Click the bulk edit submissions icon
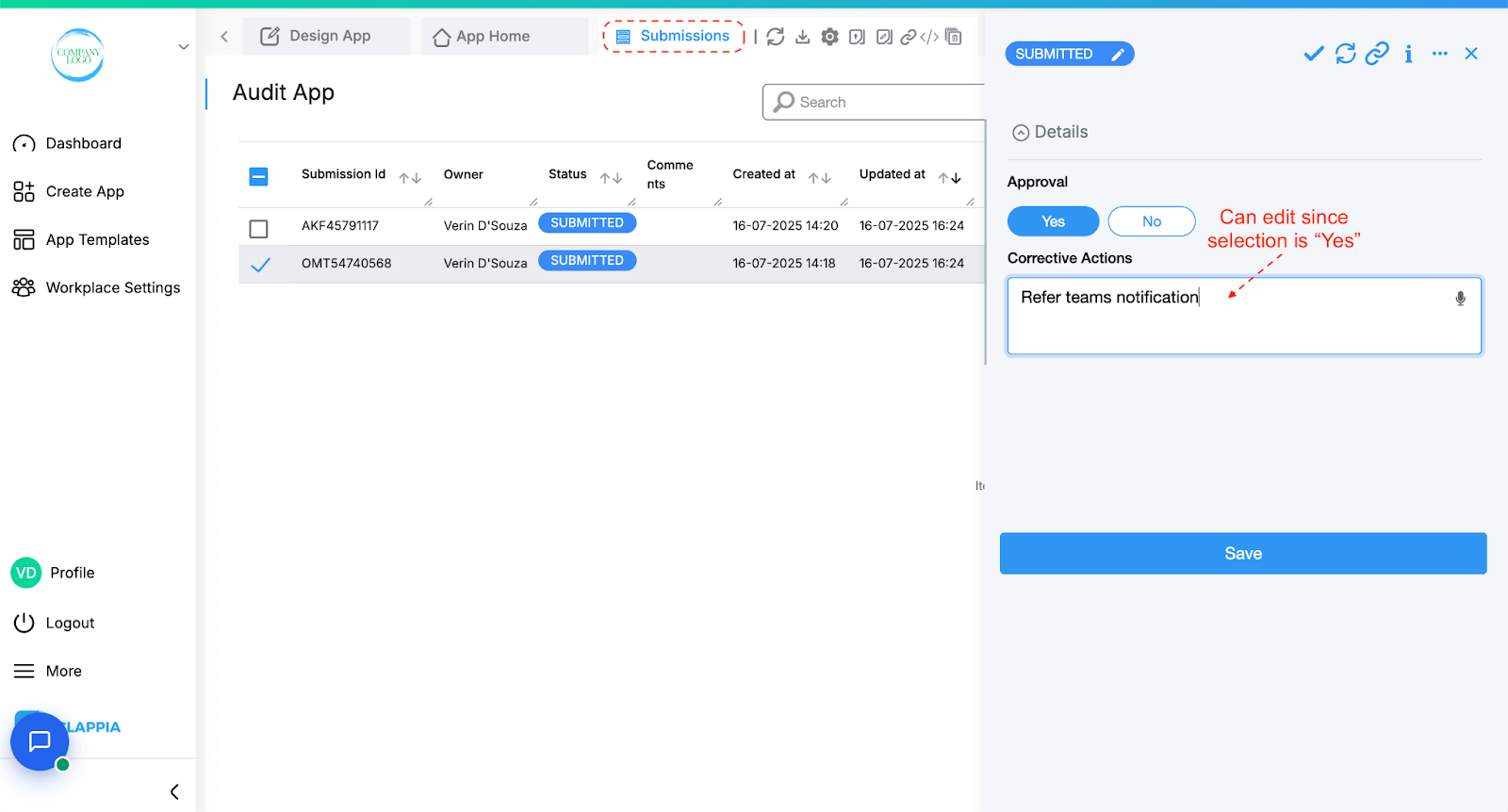The height and width of the screenshot is (812, 1508). click(884, 37)
